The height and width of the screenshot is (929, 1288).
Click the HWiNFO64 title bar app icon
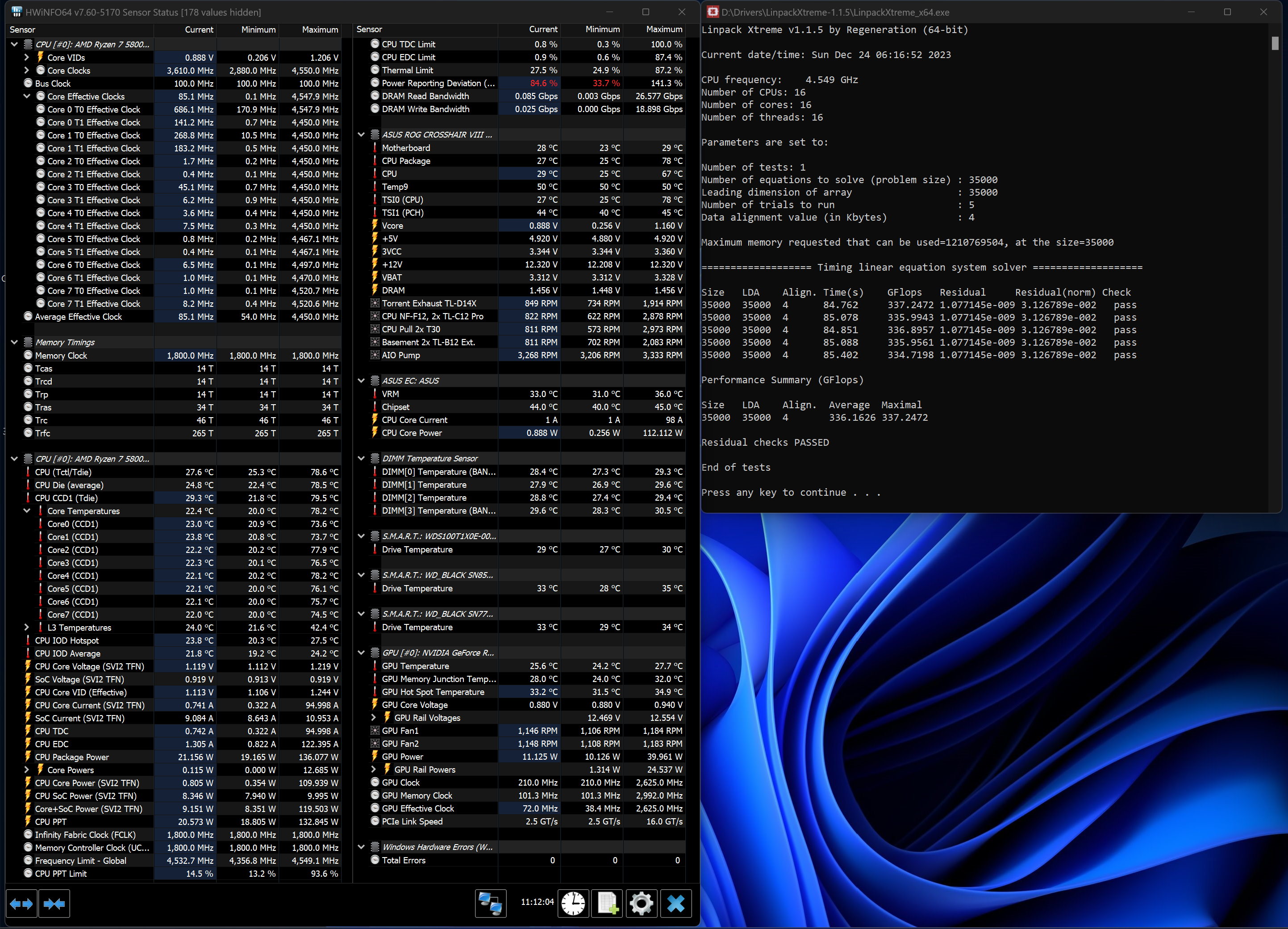17,12
